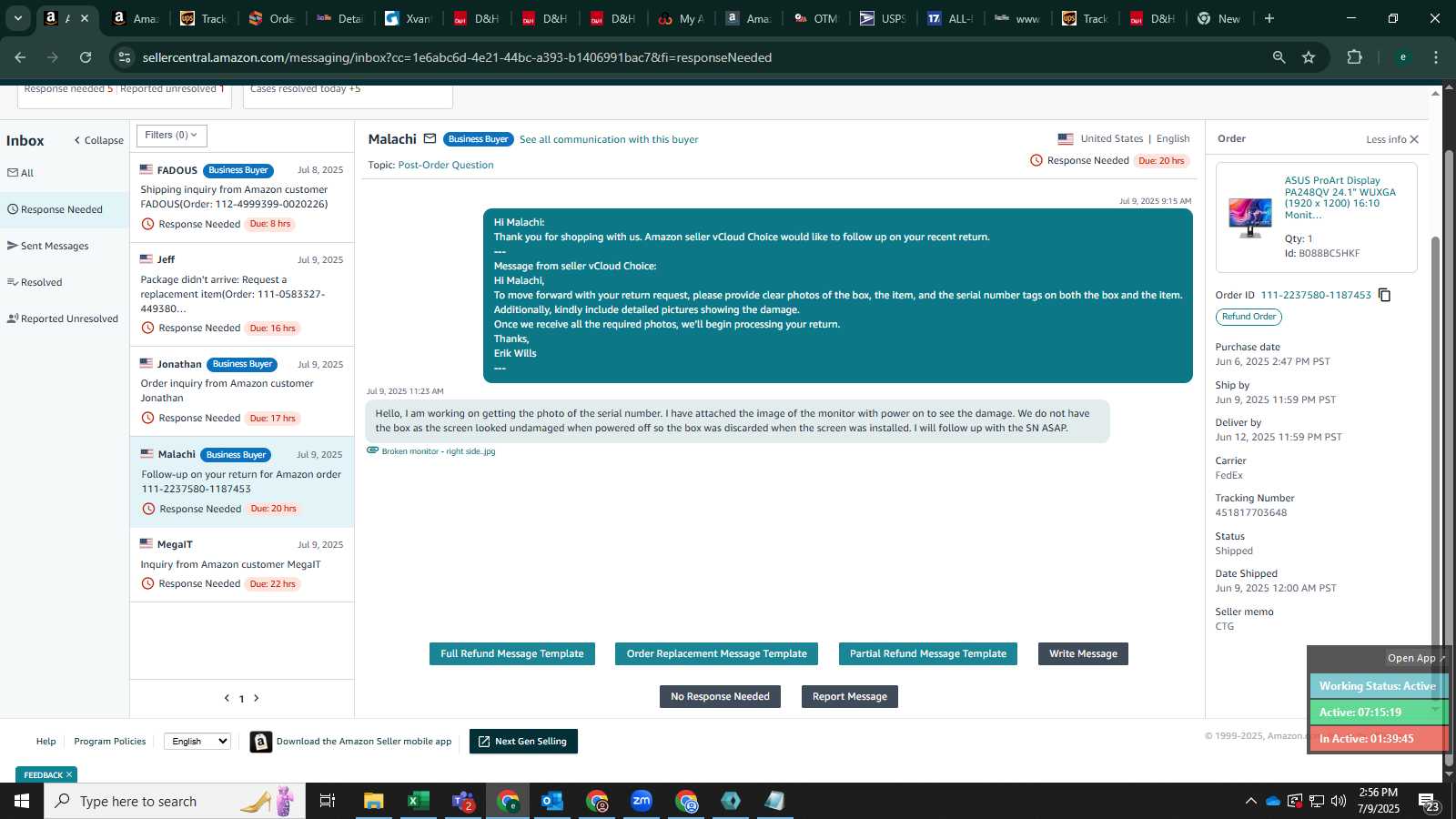The height and width of the screenshot is (819, 1456).
Task: Open File Explorer from the taskbar
Action: pyautogui.click(x=374, y=801)
